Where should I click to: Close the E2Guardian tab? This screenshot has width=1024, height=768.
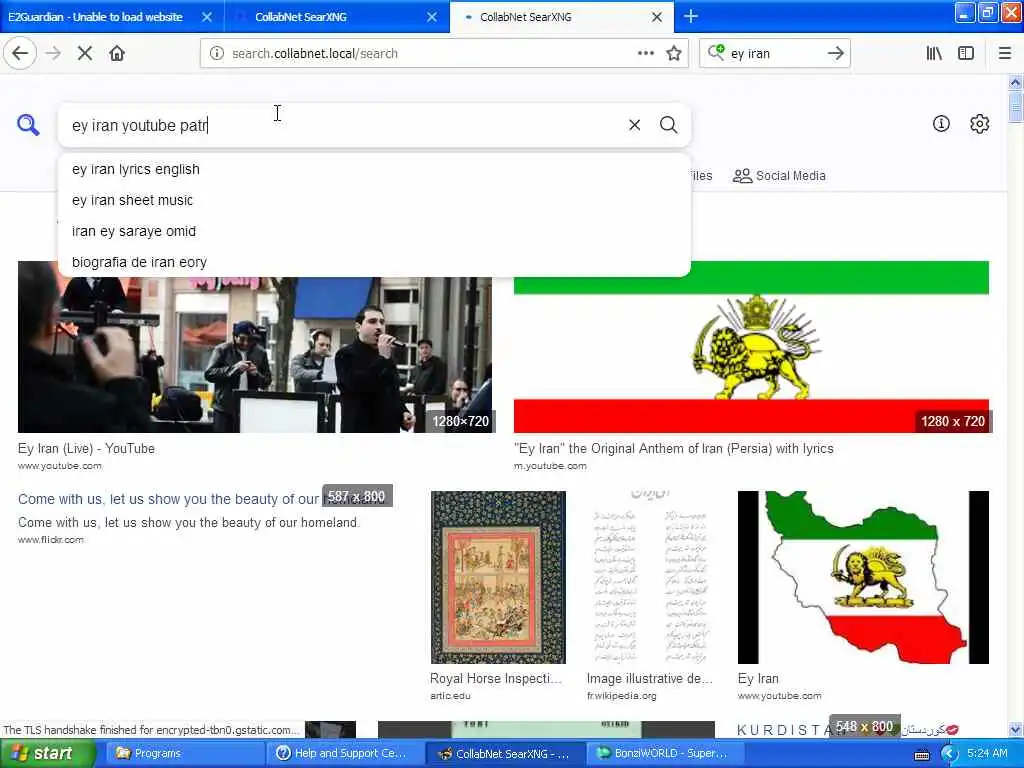pos(207,17)
